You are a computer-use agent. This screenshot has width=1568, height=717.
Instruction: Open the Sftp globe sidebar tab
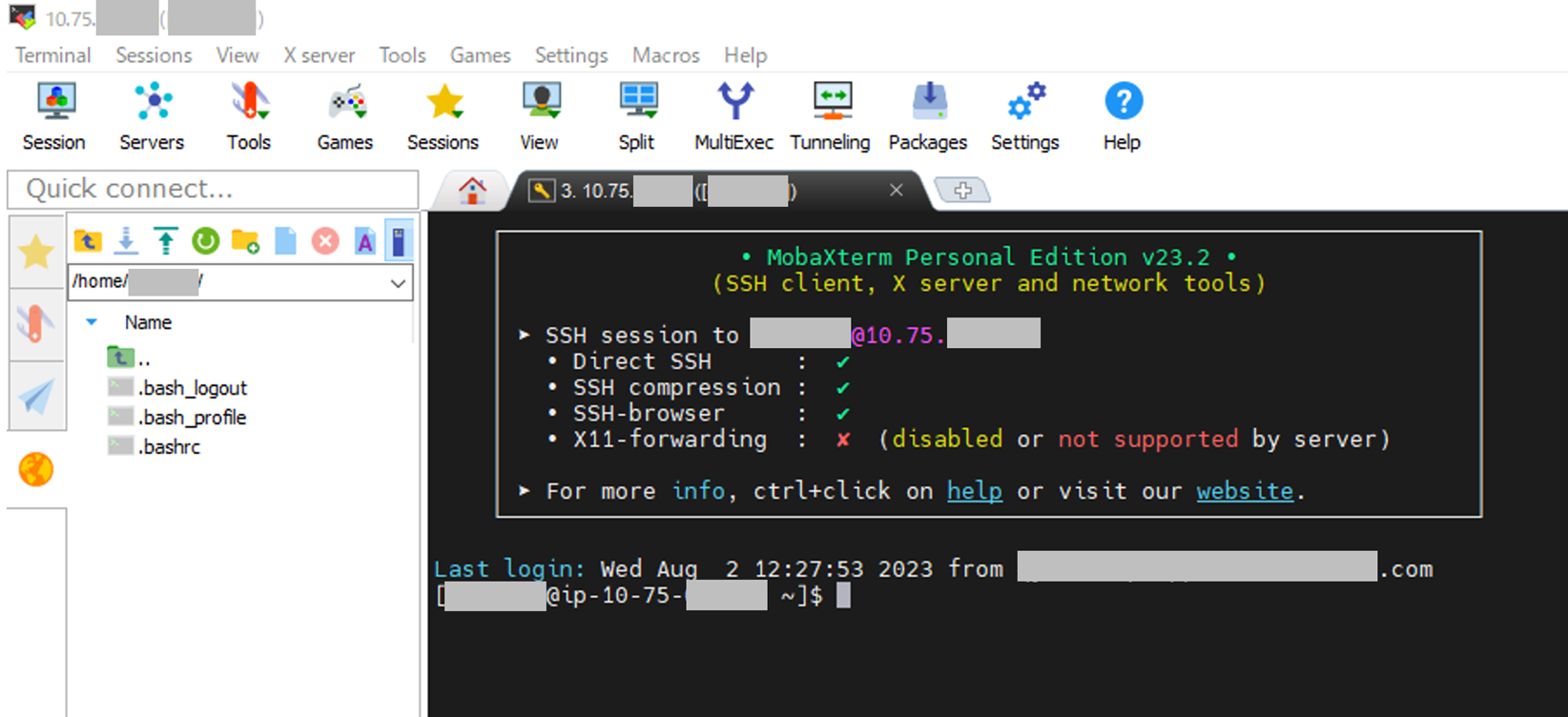coord(36,469)
